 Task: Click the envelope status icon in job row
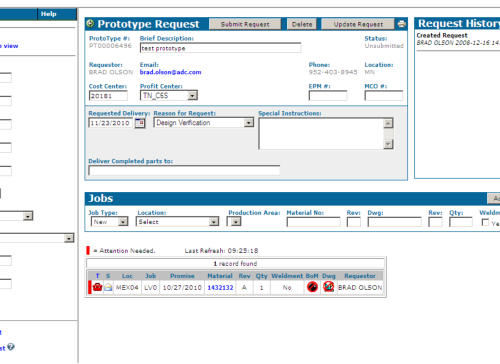click(108, 287)
